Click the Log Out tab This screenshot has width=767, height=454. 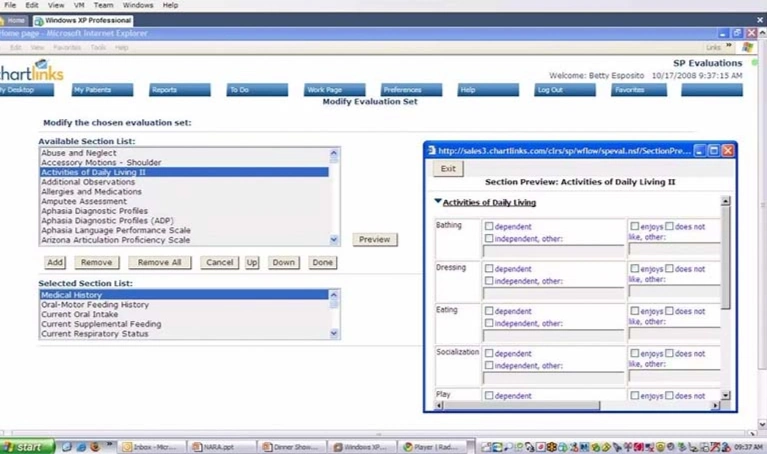(565, 90)
